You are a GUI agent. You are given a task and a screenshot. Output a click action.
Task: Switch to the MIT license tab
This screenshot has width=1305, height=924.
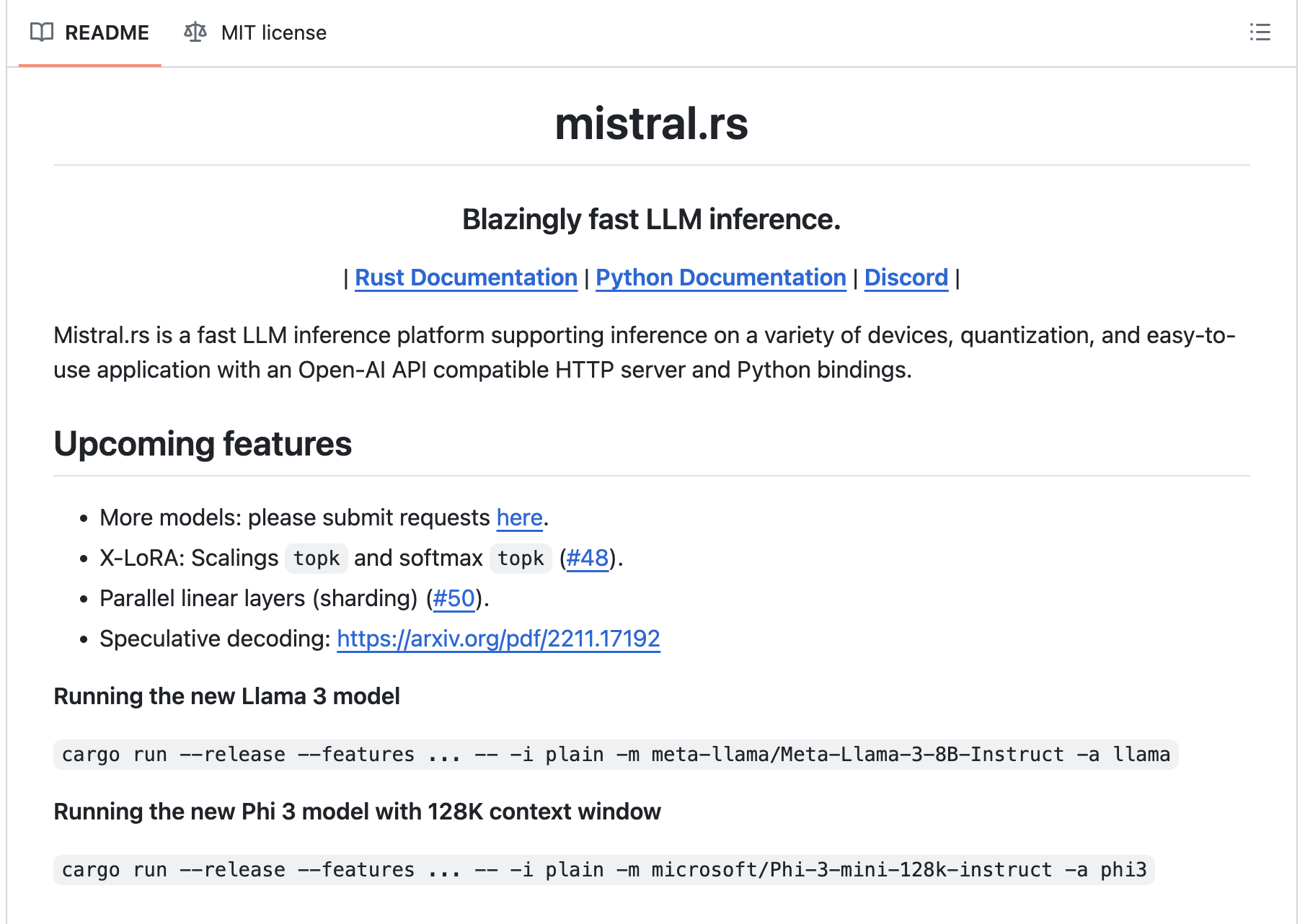273,32
